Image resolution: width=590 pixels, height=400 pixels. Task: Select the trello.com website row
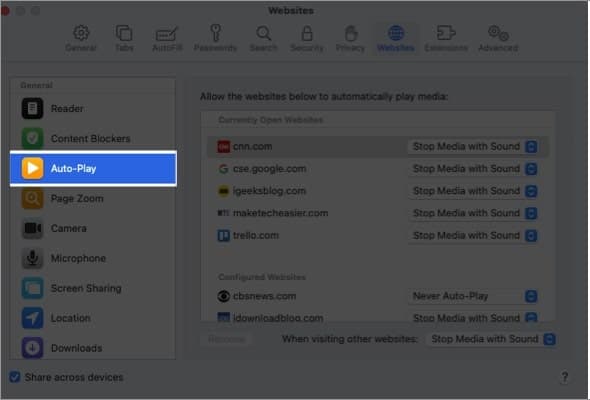pos(377,236)
